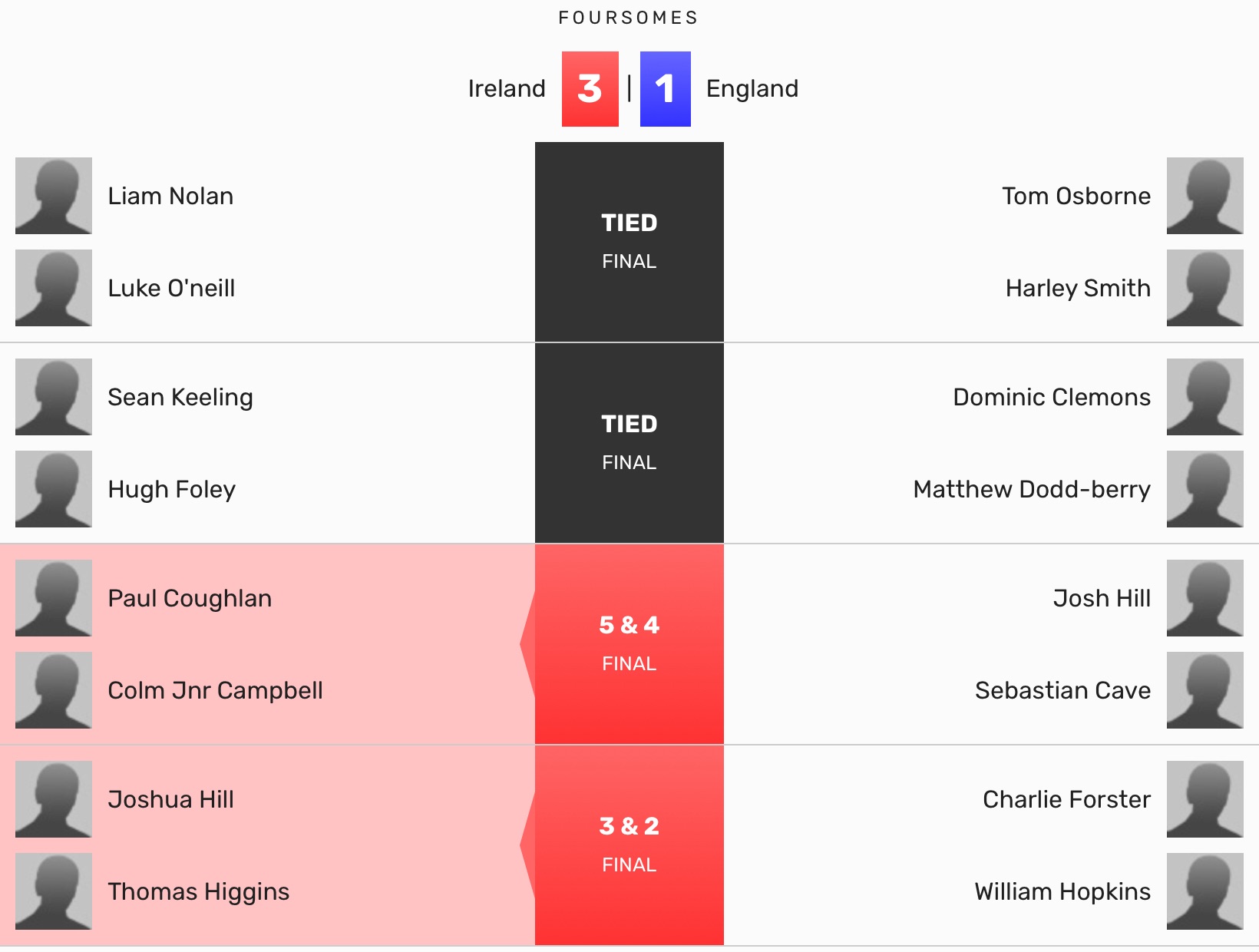Open the first TIED FINAL match result
Image resolution: width=1259 pixels, height=952 pixels.
[x=629, y=241]
